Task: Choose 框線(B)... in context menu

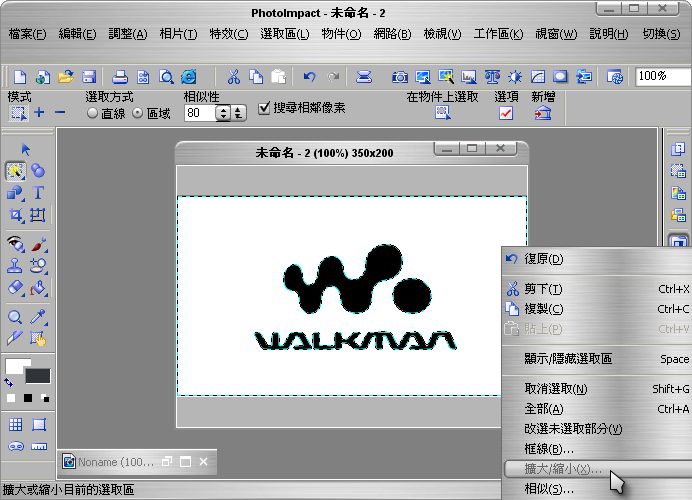Action: coord(598,449)
